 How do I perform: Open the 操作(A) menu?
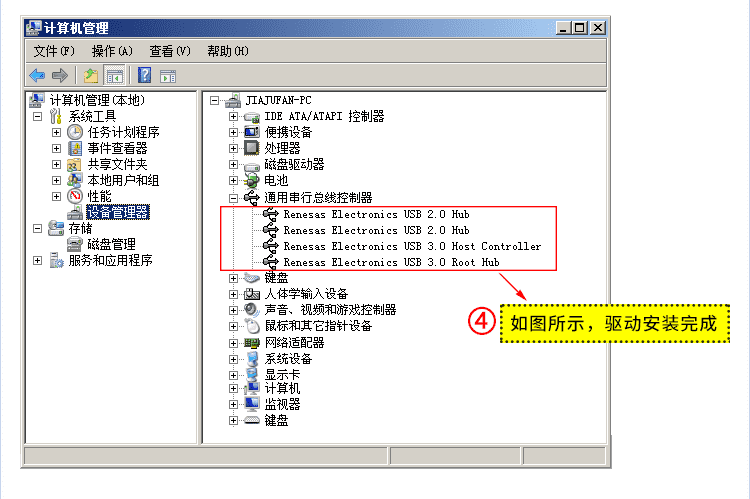click(112, 51)
